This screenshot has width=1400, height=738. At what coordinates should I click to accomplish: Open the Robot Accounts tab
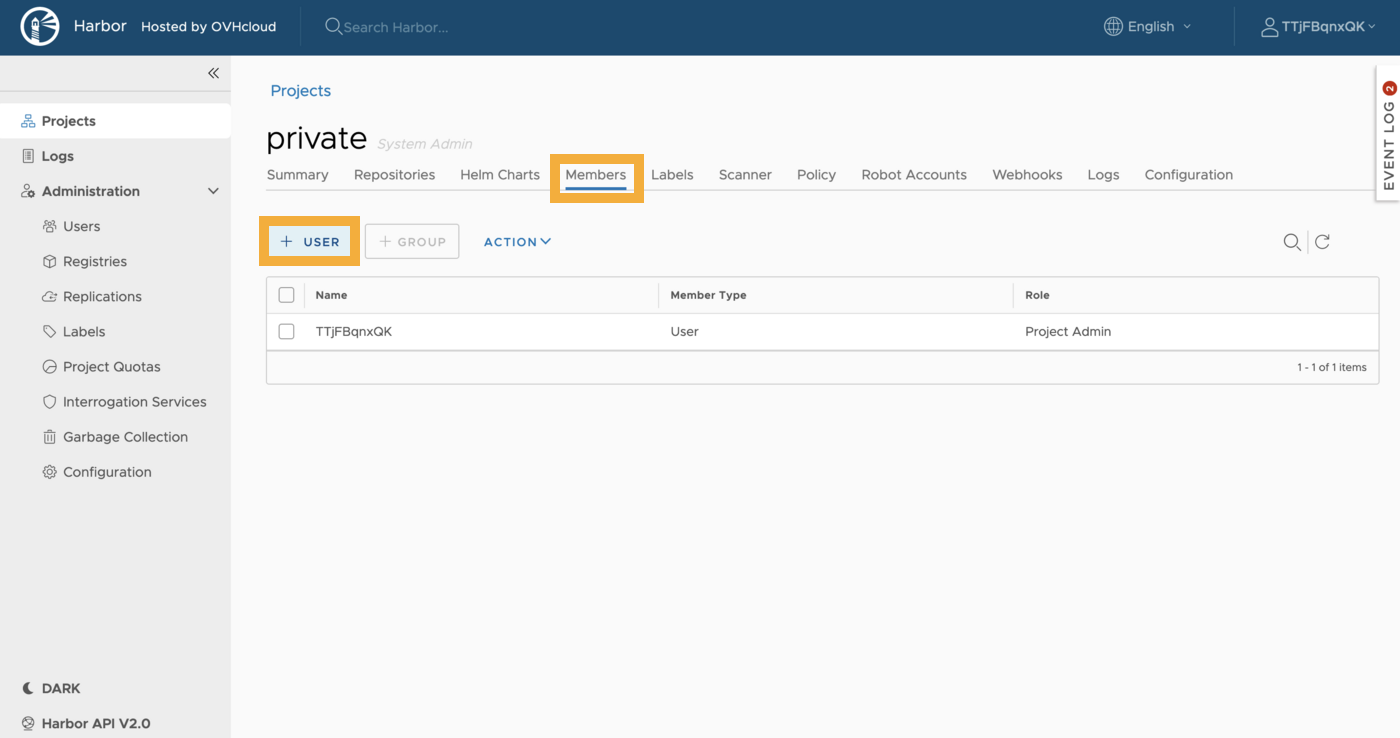pyautogui.click(x=914, y=174)
